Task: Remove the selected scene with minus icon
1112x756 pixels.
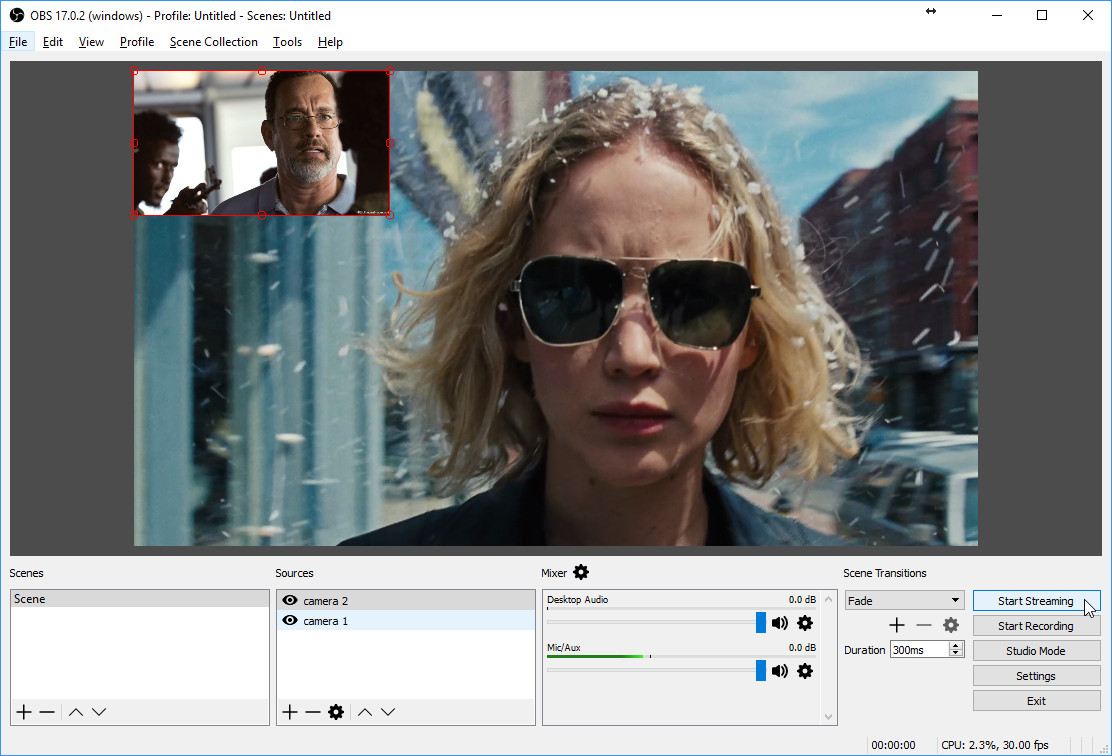Action: [x=47, y=712]
